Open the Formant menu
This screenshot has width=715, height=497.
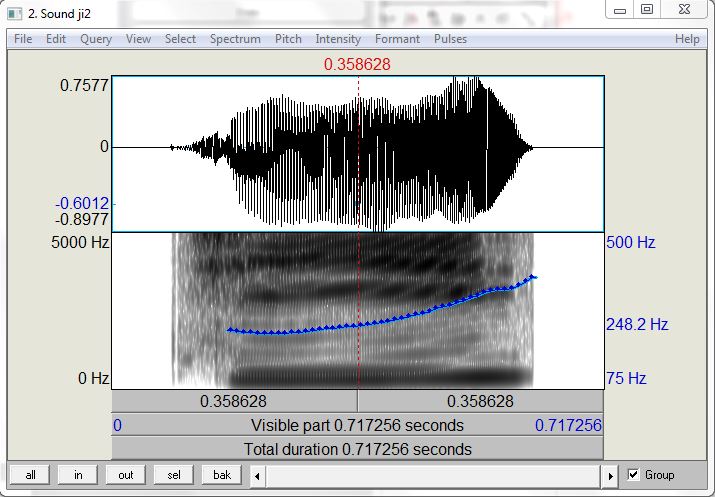[x=397, y=39]
